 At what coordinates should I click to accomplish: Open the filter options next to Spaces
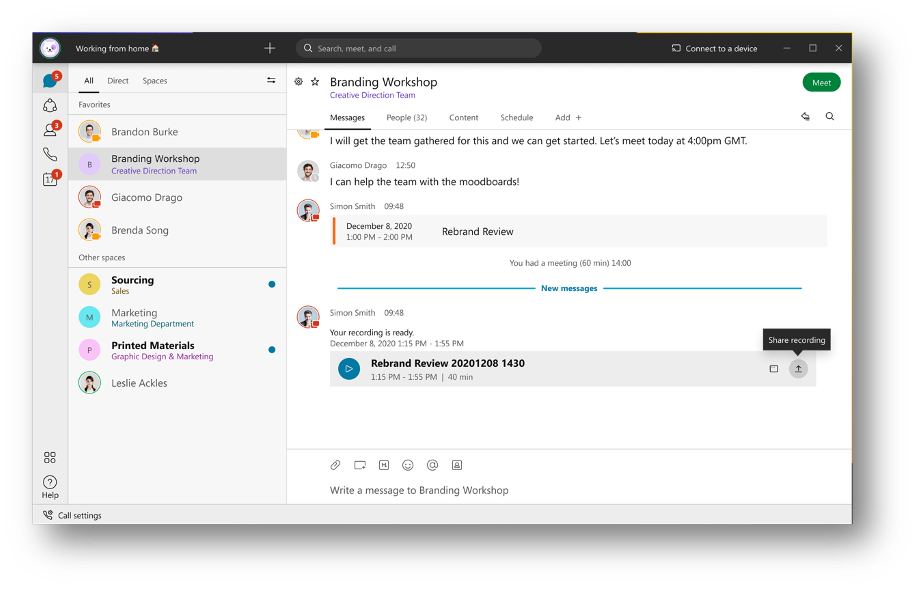point(270,80)
